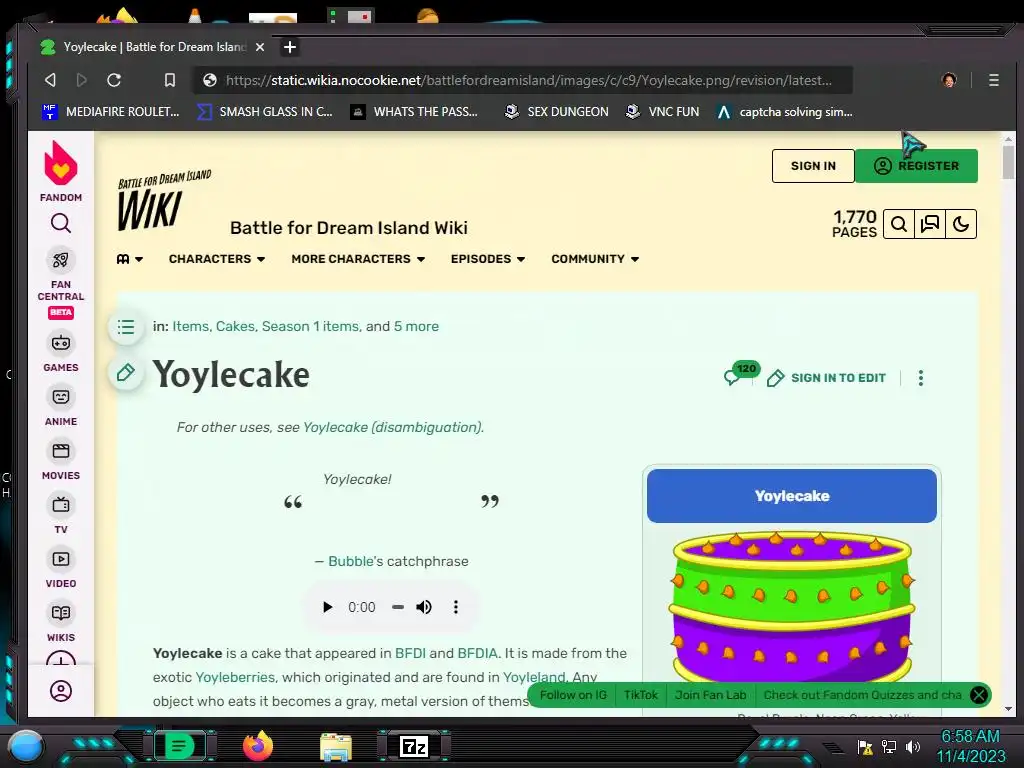Open MEDIAFIRE ROULET... bookmark
Image resolution: width=1024 pixels, height=768 pixels.
tap(111, 112)
